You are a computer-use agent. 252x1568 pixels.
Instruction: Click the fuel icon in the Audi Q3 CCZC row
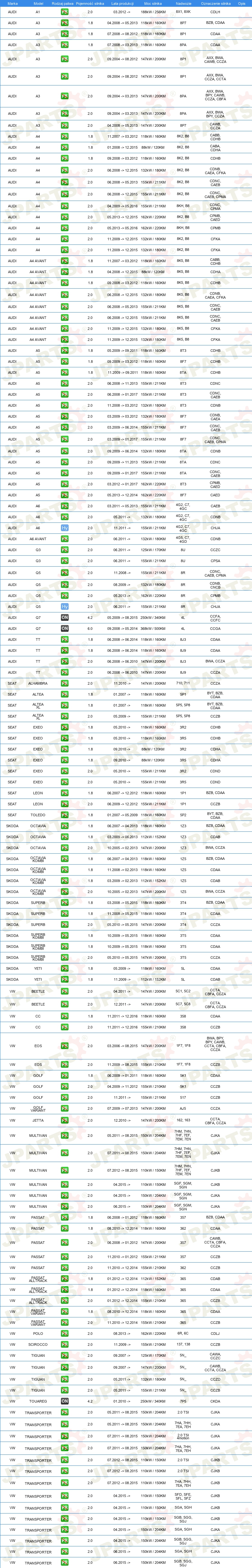click(64, 550)
